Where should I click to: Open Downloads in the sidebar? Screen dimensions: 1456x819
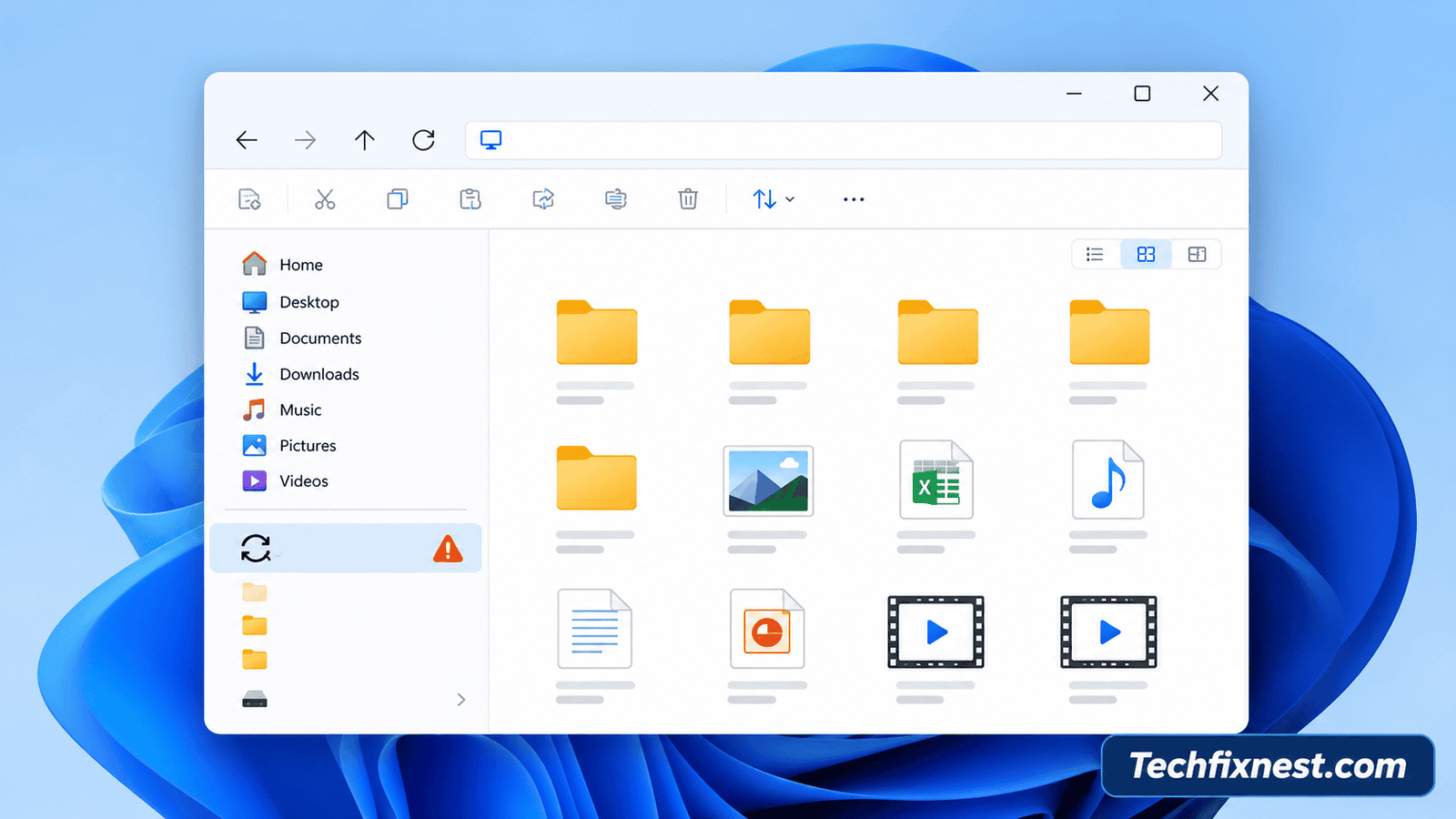[300, 374]
